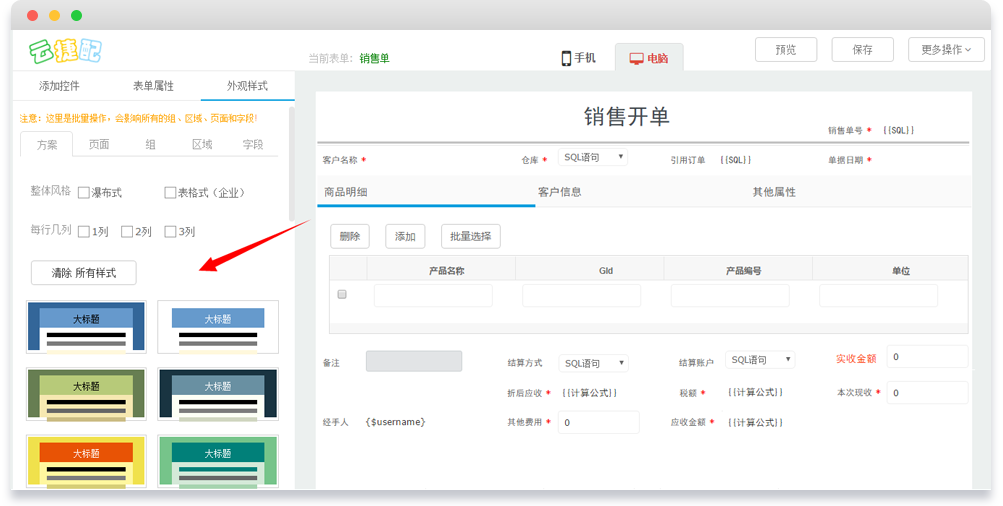Tick the product table row checkbox
Screen dimensions: 1003x506
tap(342, 295)
